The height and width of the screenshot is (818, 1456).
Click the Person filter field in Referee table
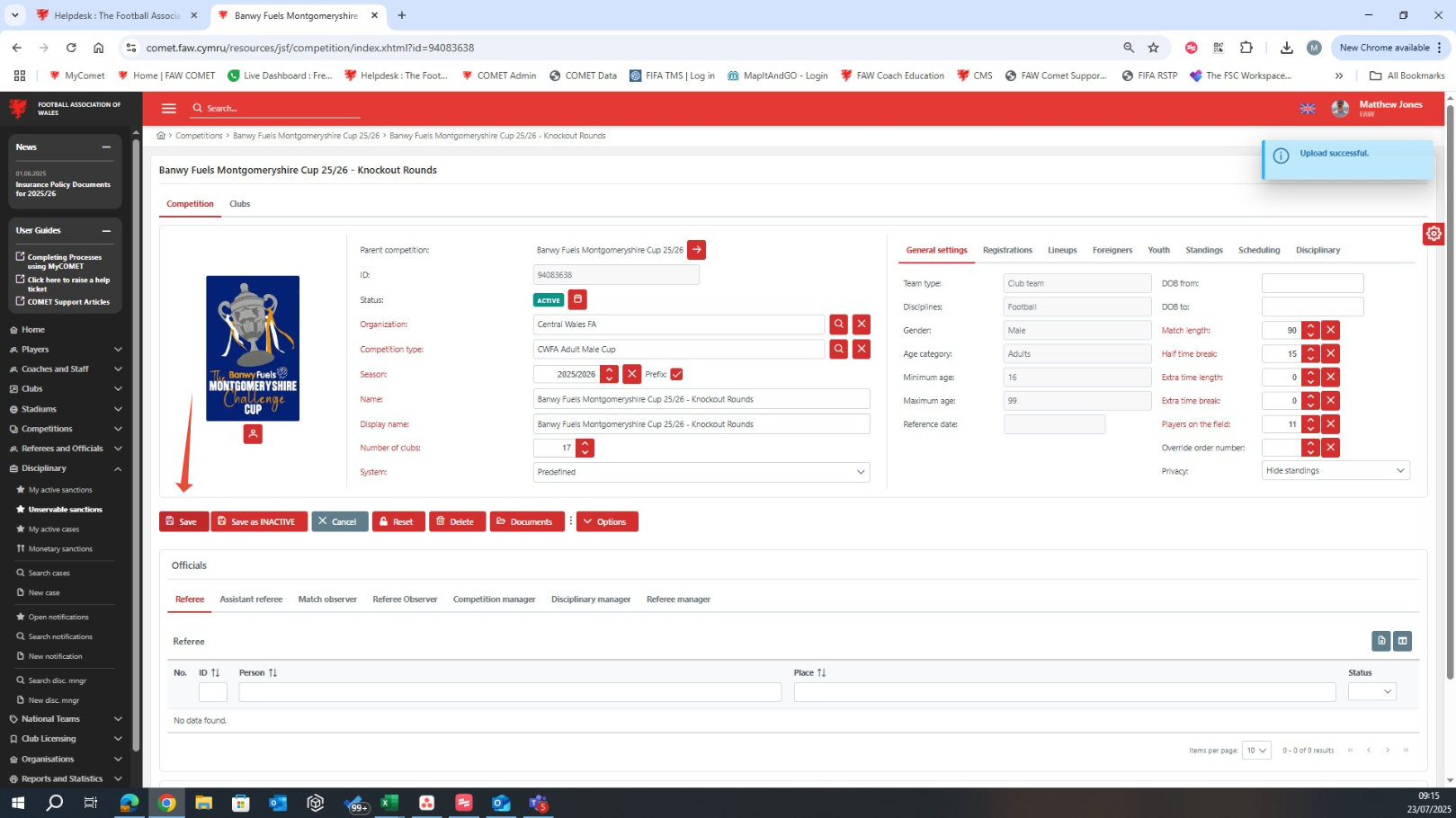pyautogui.click(x=510, y=692)
